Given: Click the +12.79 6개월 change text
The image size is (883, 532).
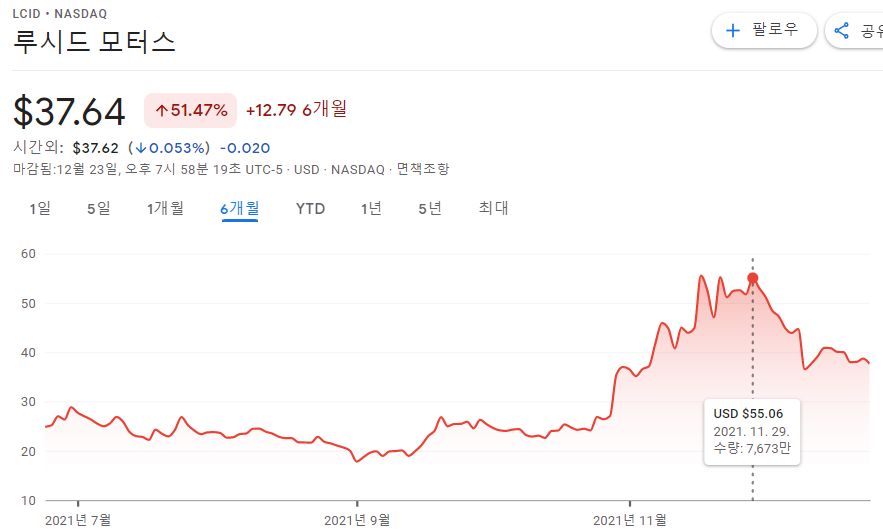Looking at the screenshot, I should [296, 109].
